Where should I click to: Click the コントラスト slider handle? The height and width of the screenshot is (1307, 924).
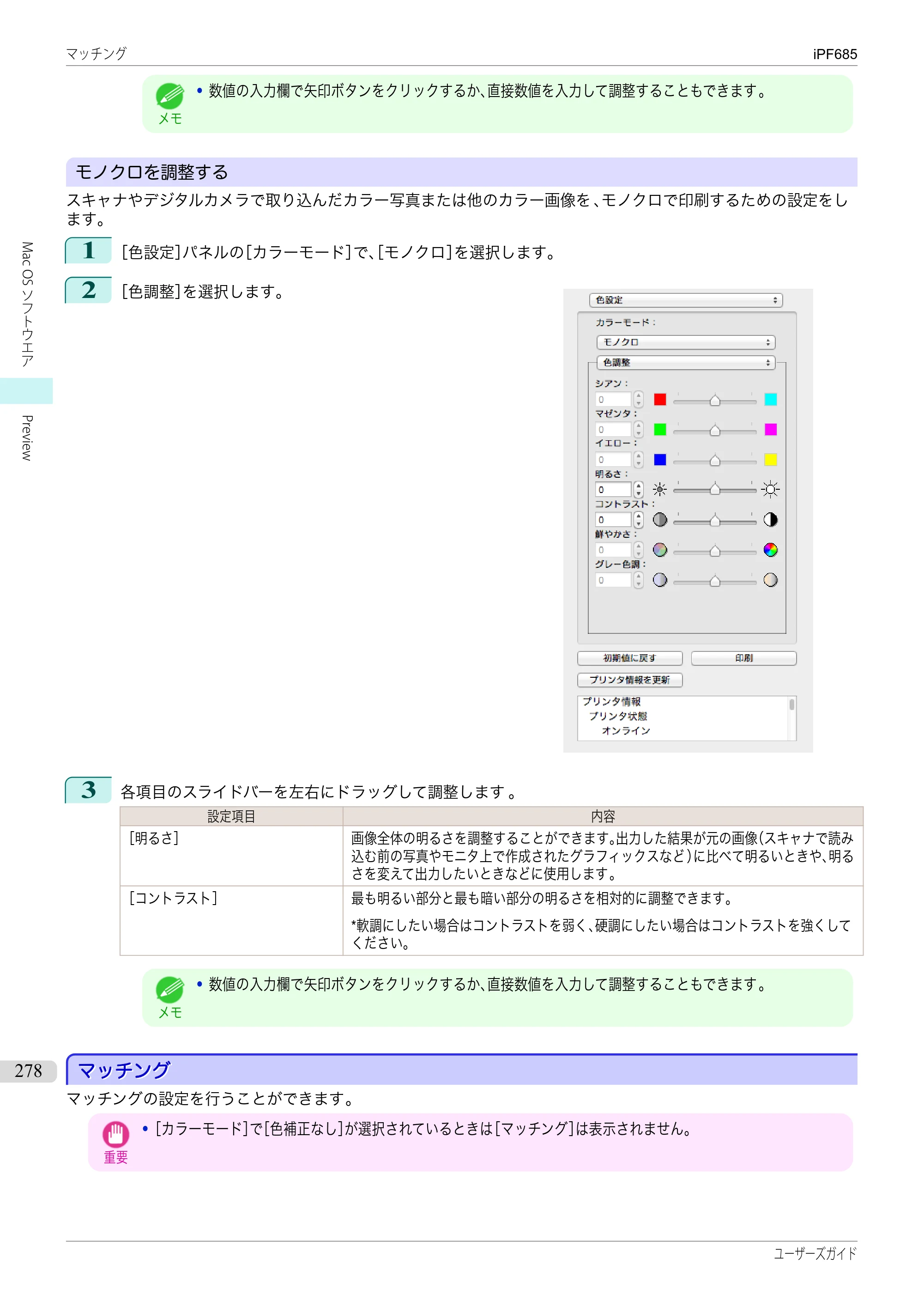click(x=715, y=521)
